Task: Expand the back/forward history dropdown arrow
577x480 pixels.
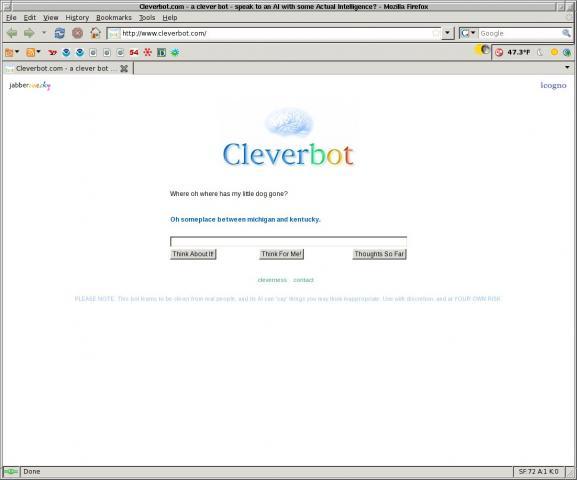Action: pyautogui.click(x=44, y=33)
